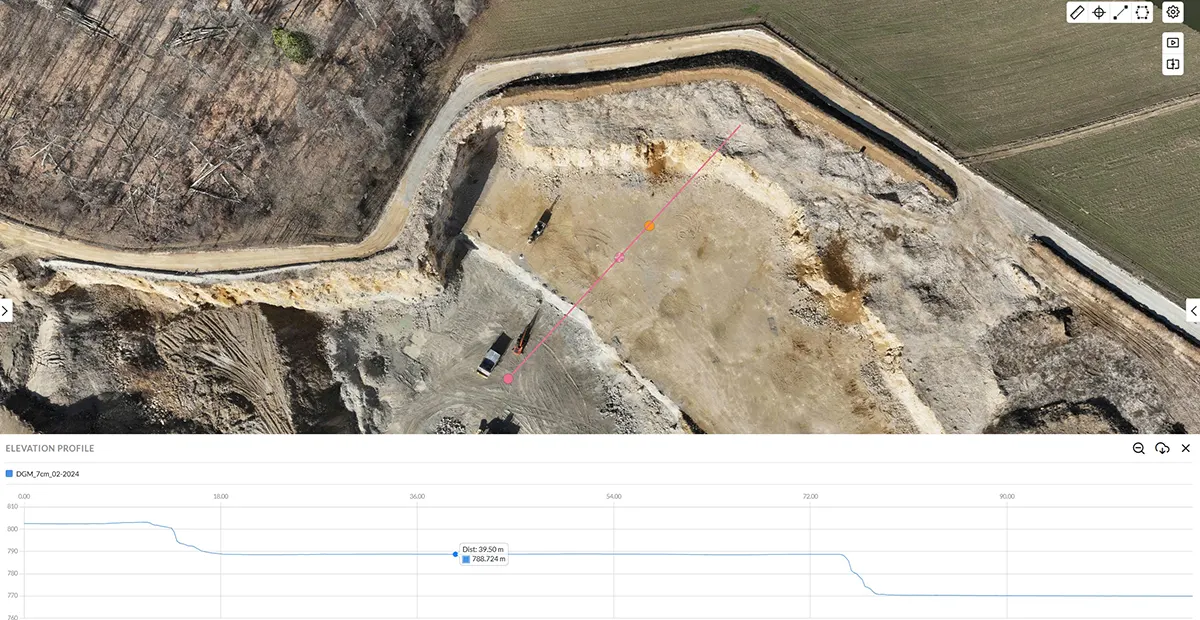Activate the crosshair point marker tool
1200x620 pixels.
1099,12
